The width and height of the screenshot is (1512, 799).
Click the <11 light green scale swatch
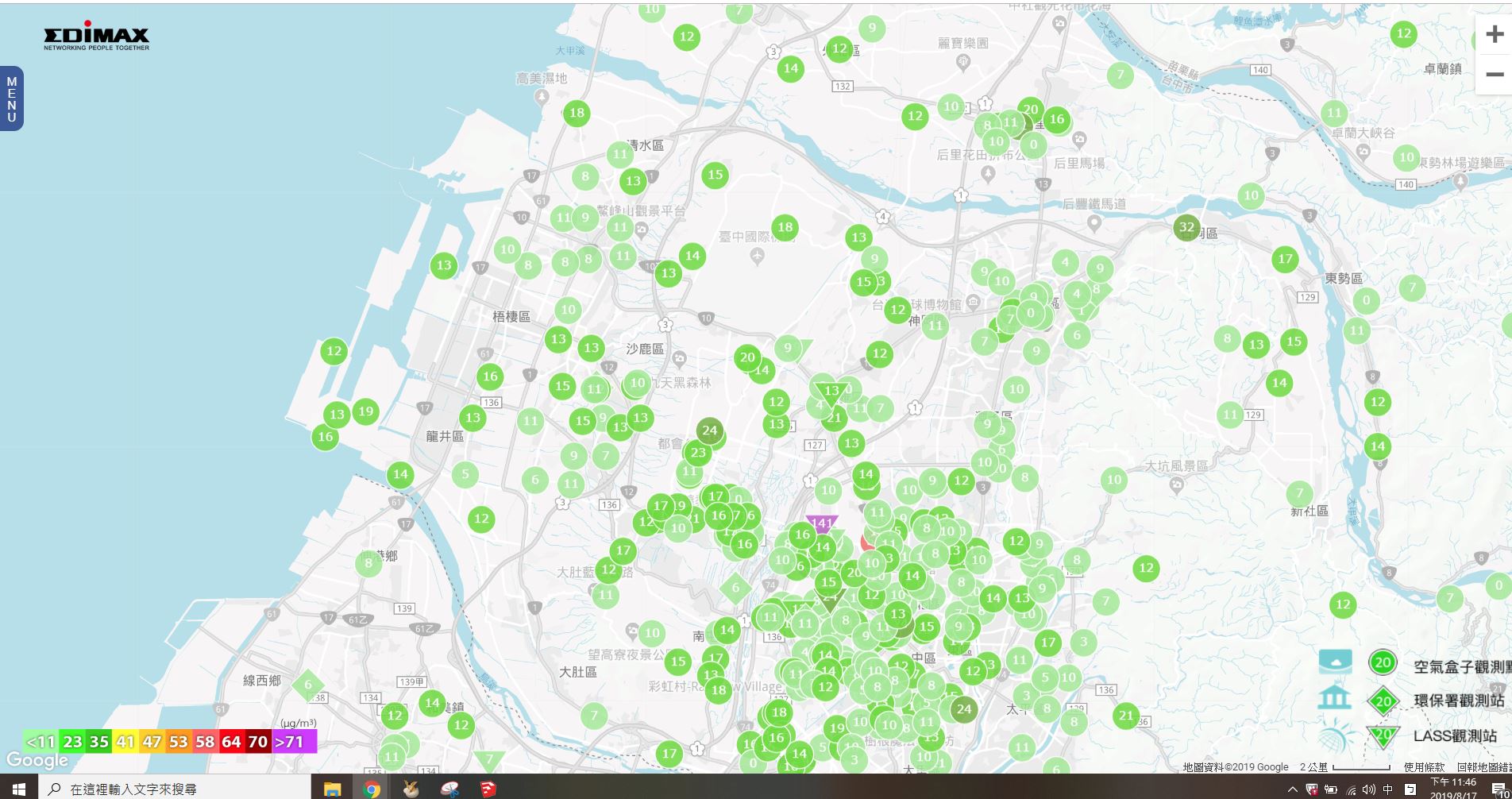(x=41, y=742)
